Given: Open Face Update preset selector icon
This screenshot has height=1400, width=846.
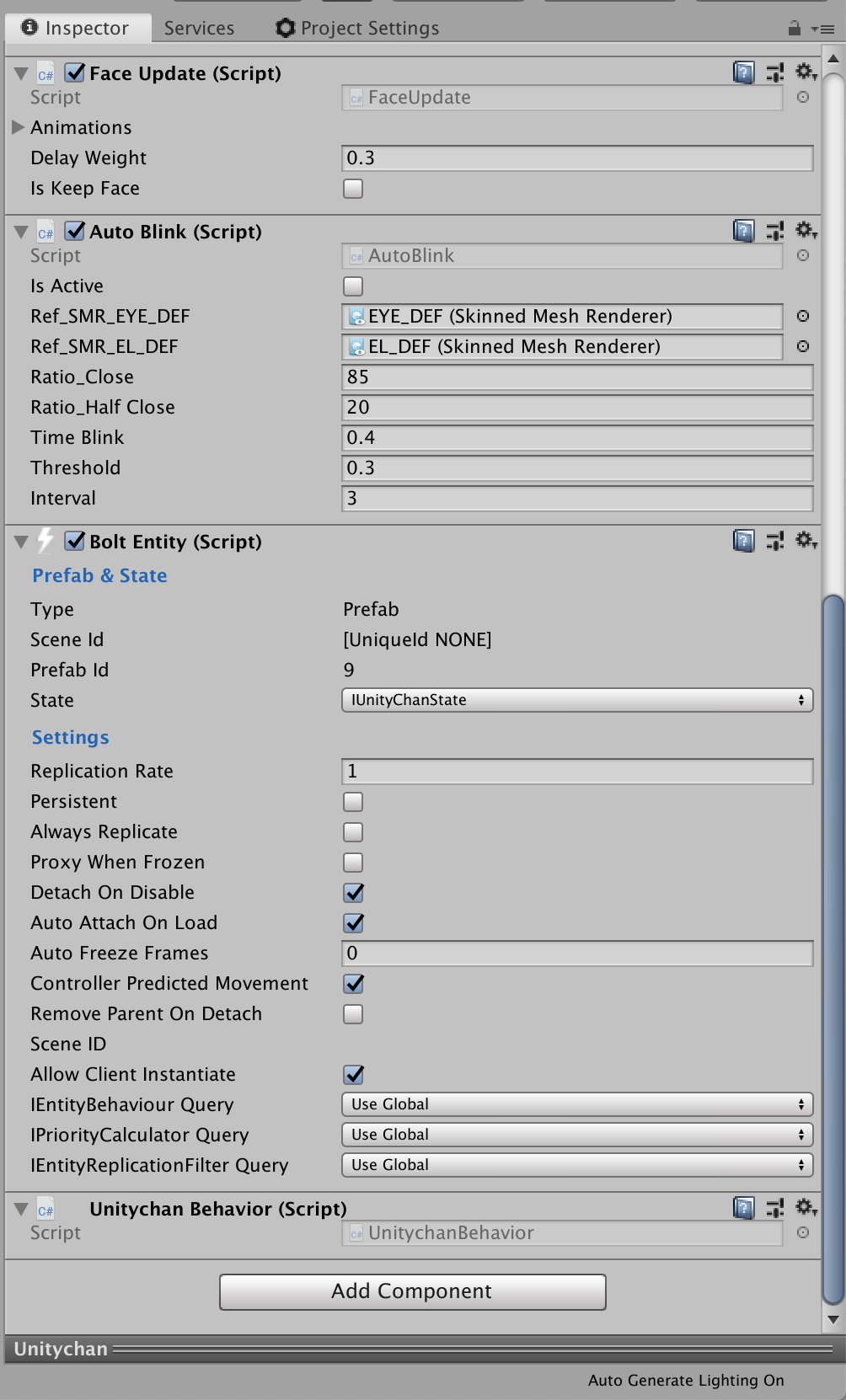Looking at the screenshot, I should [775, 72].
